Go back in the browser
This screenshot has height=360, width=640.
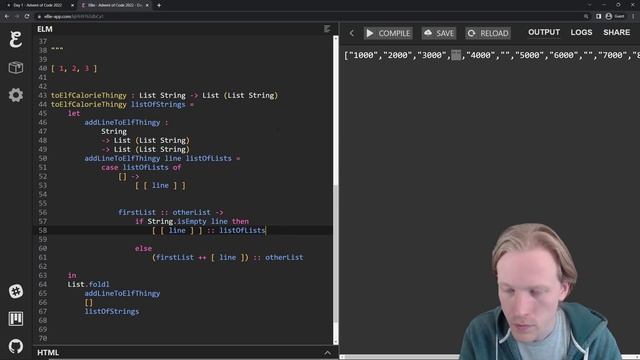[7, 16]
